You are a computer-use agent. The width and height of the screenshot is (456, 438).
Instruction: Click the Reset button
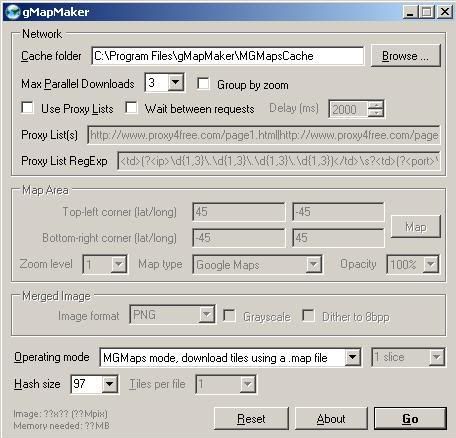click(251, 419)
